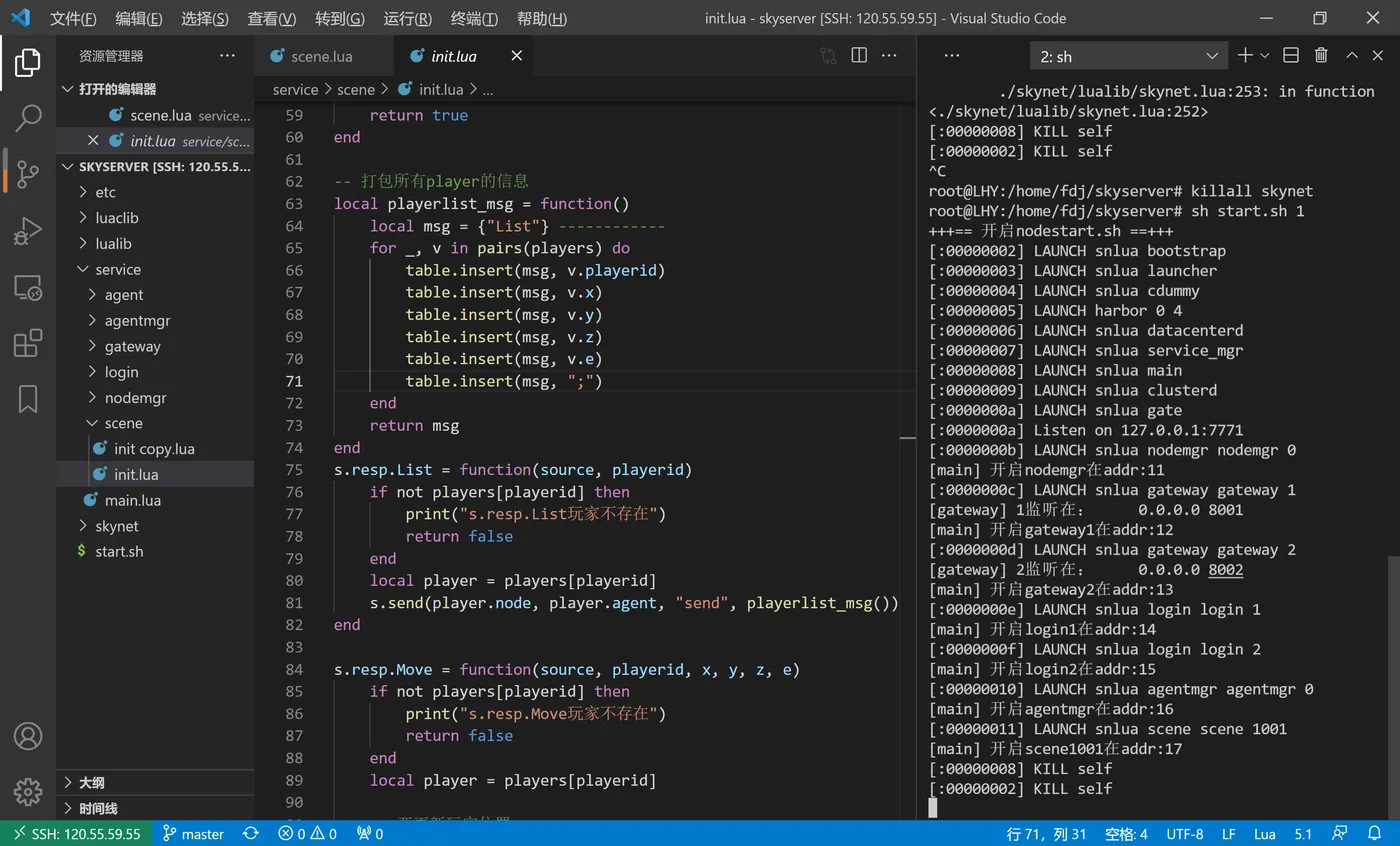This screenshot has width=1400, height=846.
Task: Open the Remote Explorer view
Action: point(28,288)
